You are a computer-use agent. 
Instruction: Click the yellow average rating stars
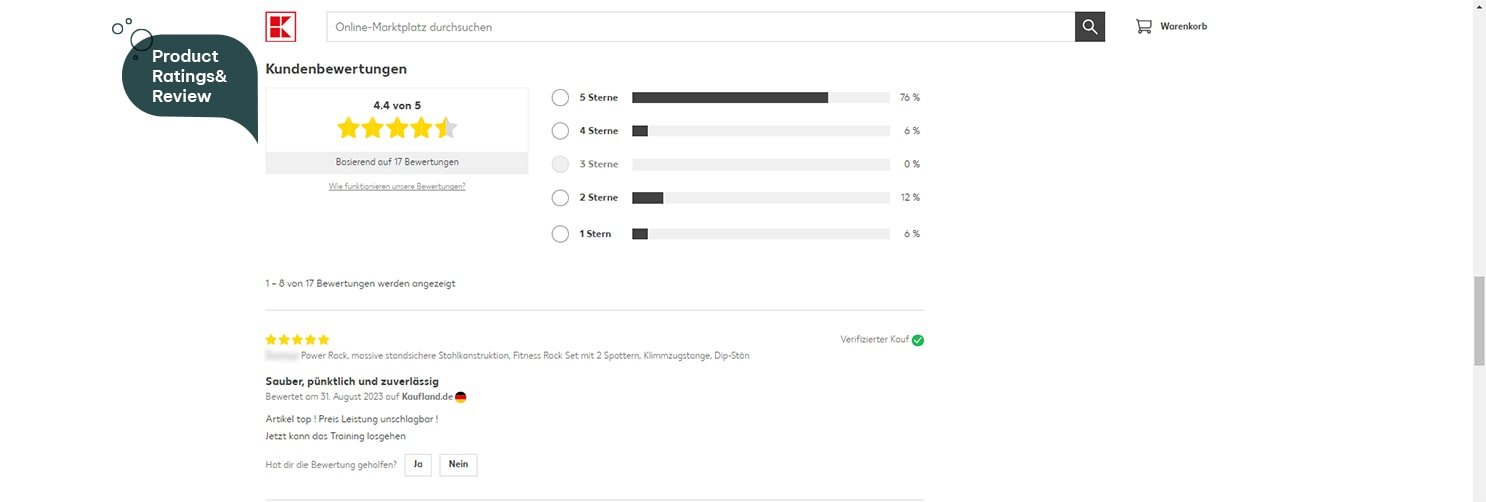tap(397, 128)
